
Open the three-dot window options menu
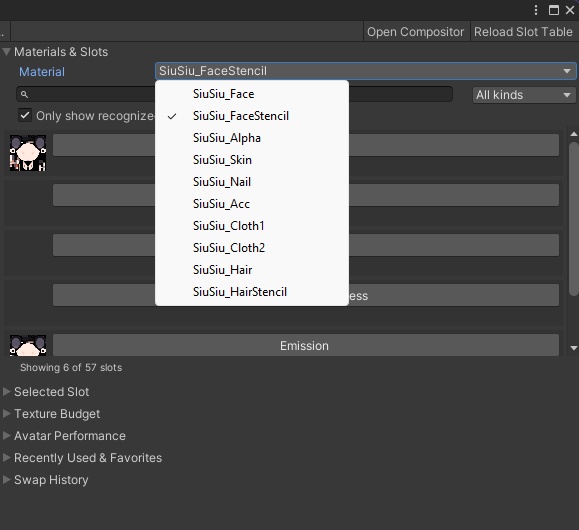(x=536, y=10)
